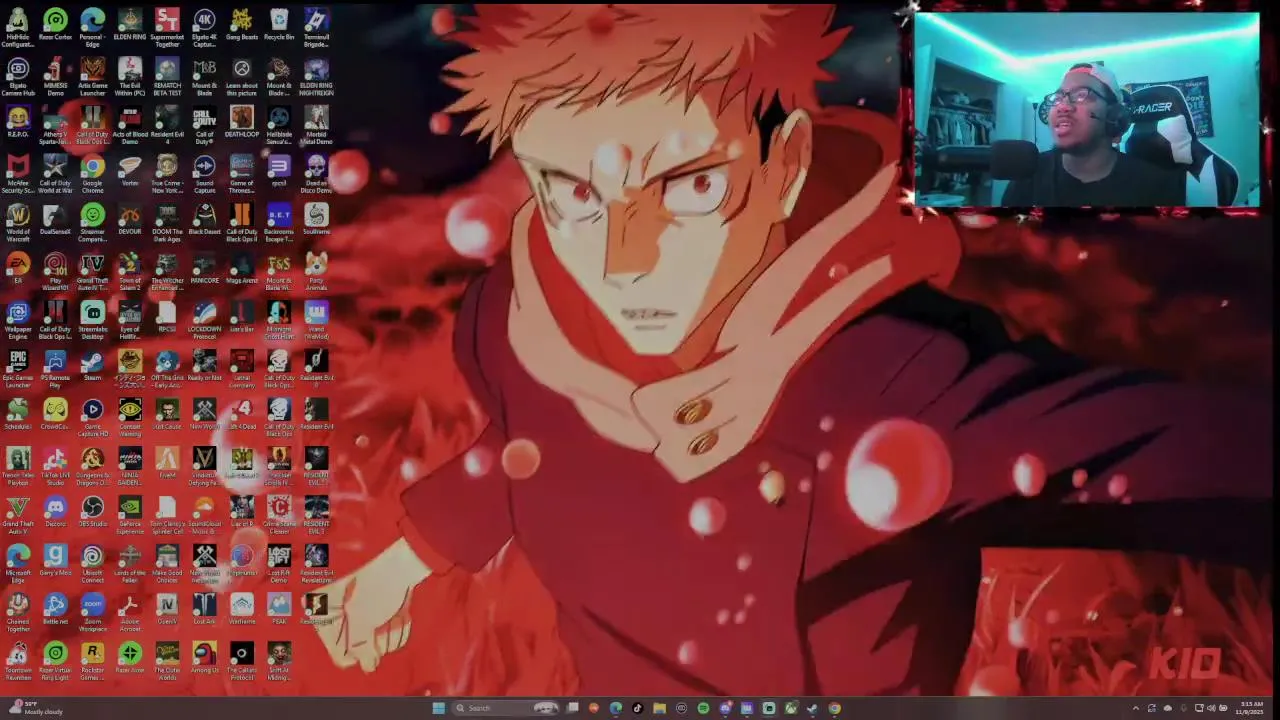Open GeForce Experience shortcut
1280x720 pixels.
[x=130, y=516]
